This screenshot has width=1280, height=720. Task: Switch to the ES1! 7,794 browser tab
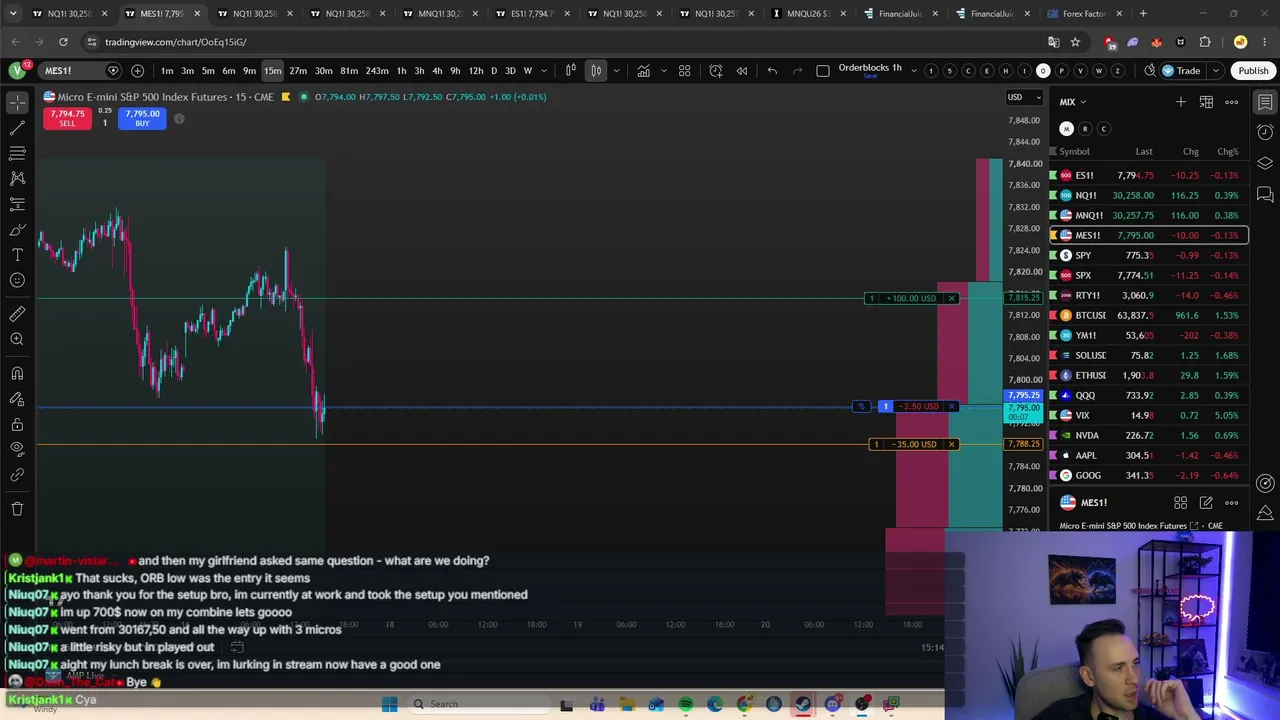coord(531,14)
